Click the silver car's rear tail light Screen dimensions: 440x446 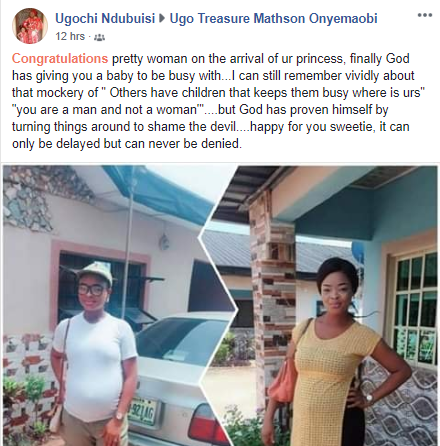click(x=206, y=423)
